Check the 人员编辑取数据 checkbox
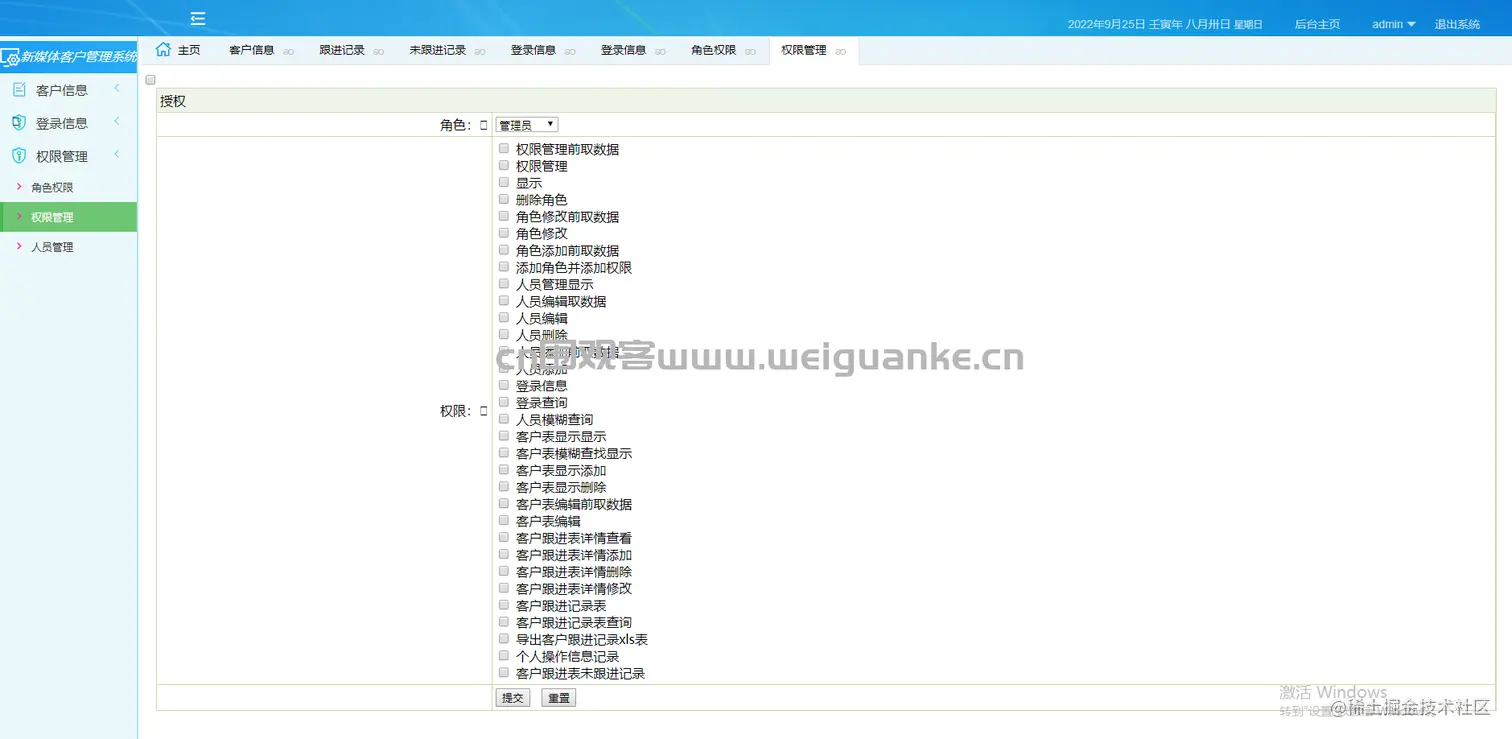The height and width of the screenshot is (739, 1512). coord(504,300)
